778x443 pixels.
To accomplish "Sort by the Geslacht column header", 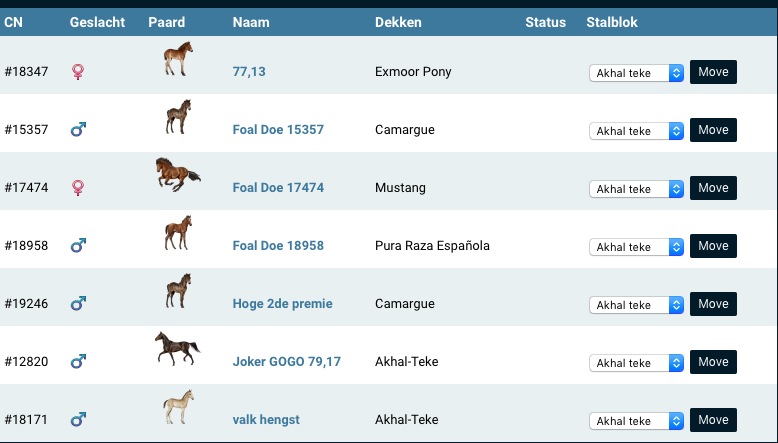I will click(97, 22).
